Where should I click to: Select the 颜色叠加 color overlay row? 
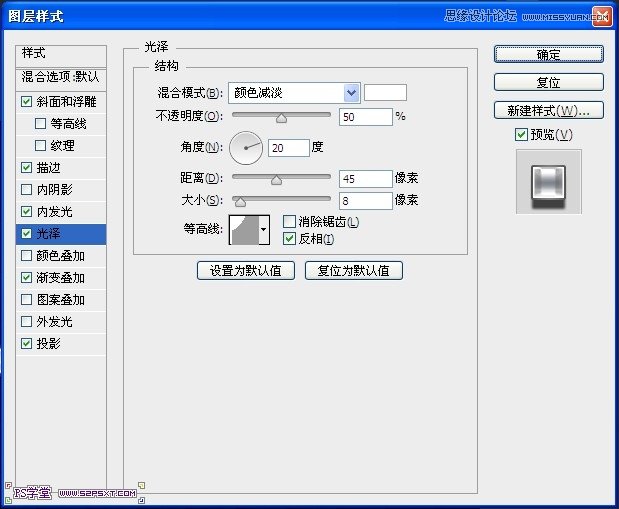point(61,256)
